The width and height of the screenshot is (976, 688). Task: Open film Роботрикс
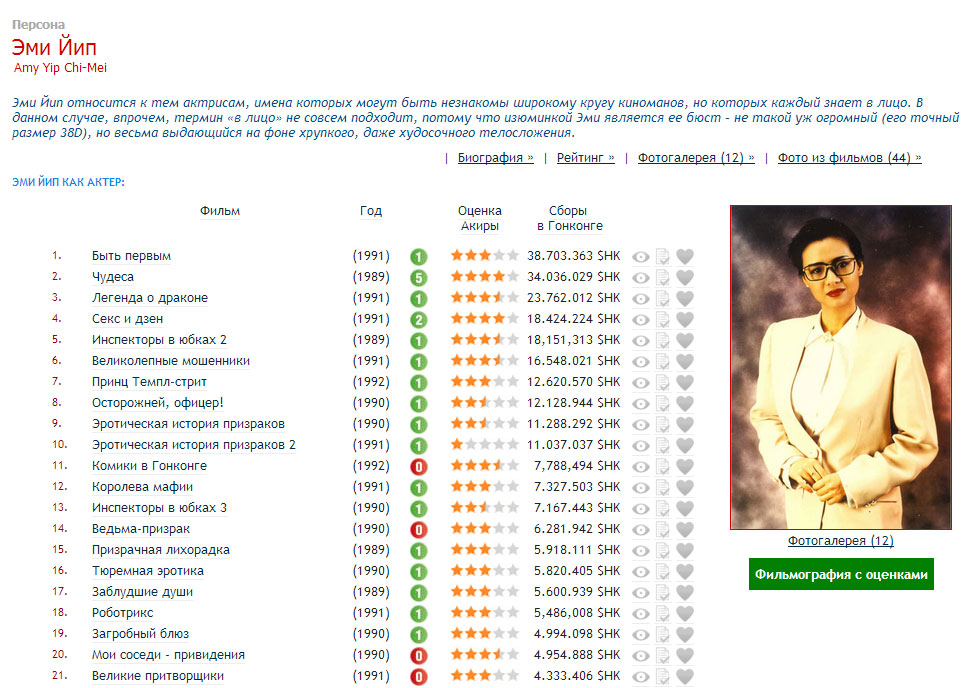122,613
